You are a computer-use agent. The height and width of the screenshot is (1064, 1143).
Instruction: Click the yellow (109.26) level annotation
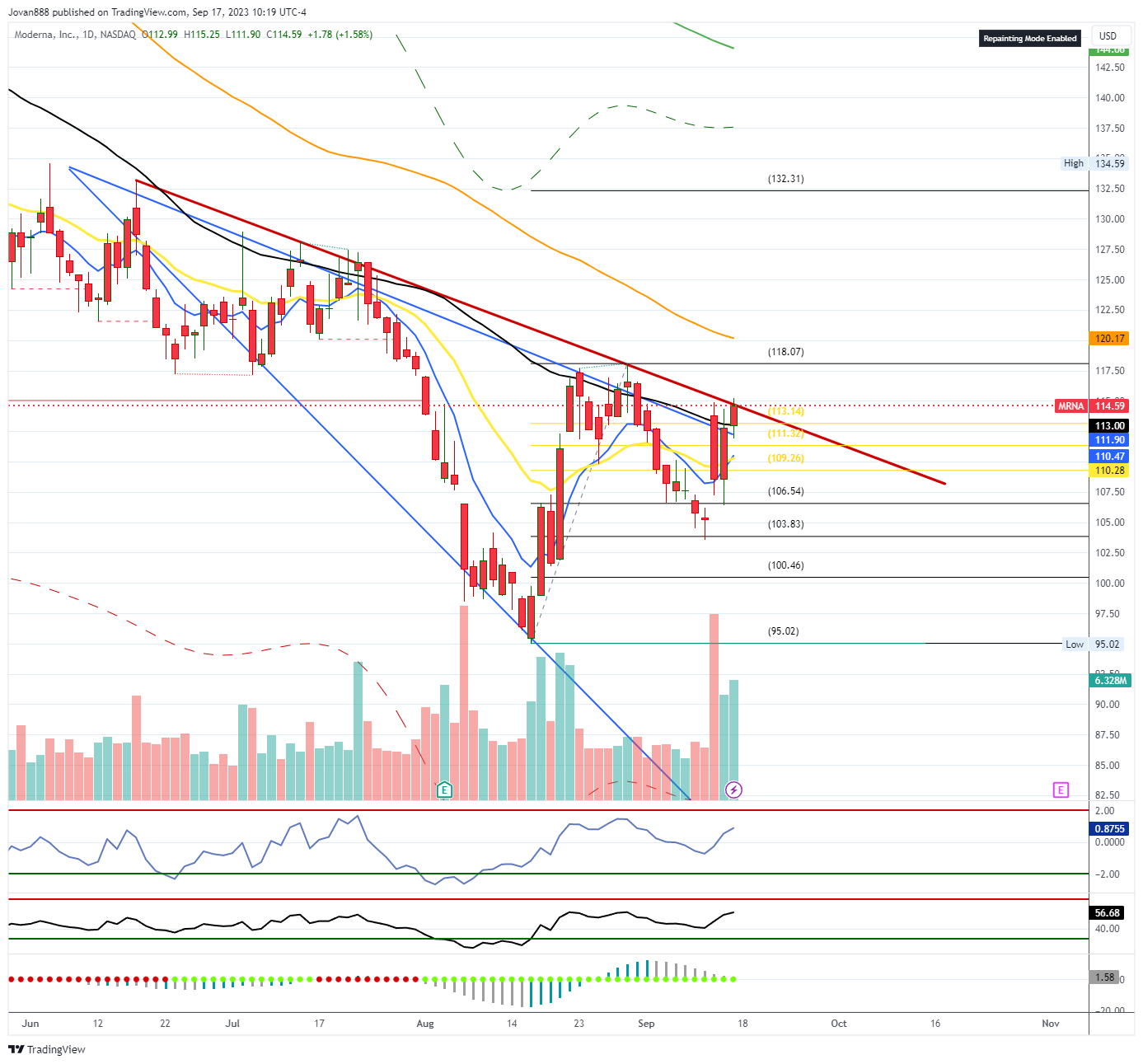pos(786,457)
